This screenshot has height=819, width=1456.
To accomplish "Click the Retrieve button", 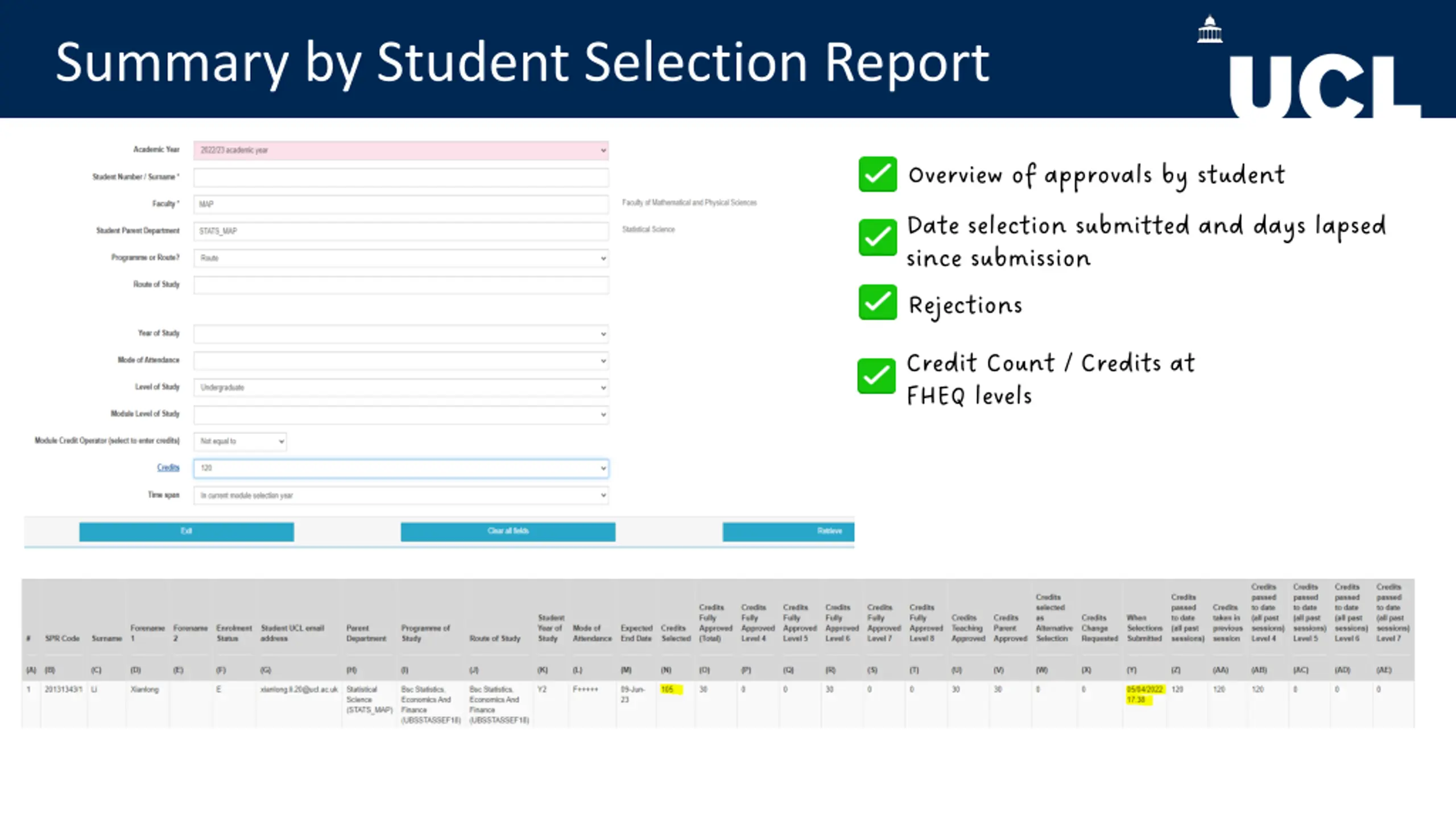I will tap(788, 532).
